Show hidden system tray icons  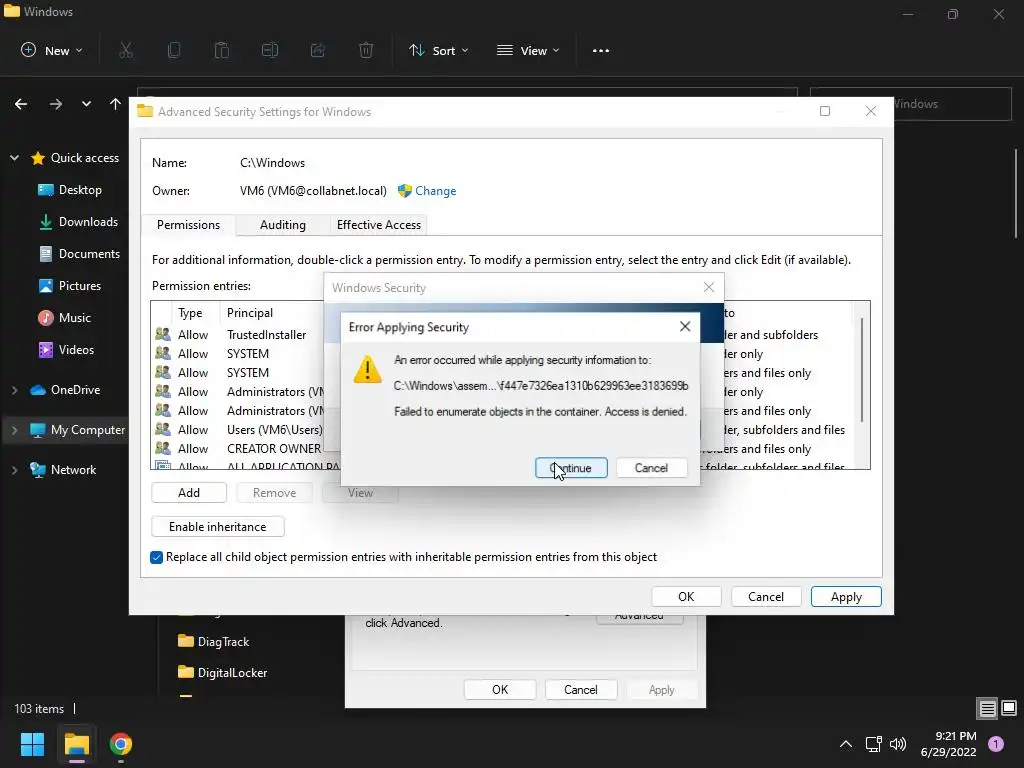[x=845, y=744]
